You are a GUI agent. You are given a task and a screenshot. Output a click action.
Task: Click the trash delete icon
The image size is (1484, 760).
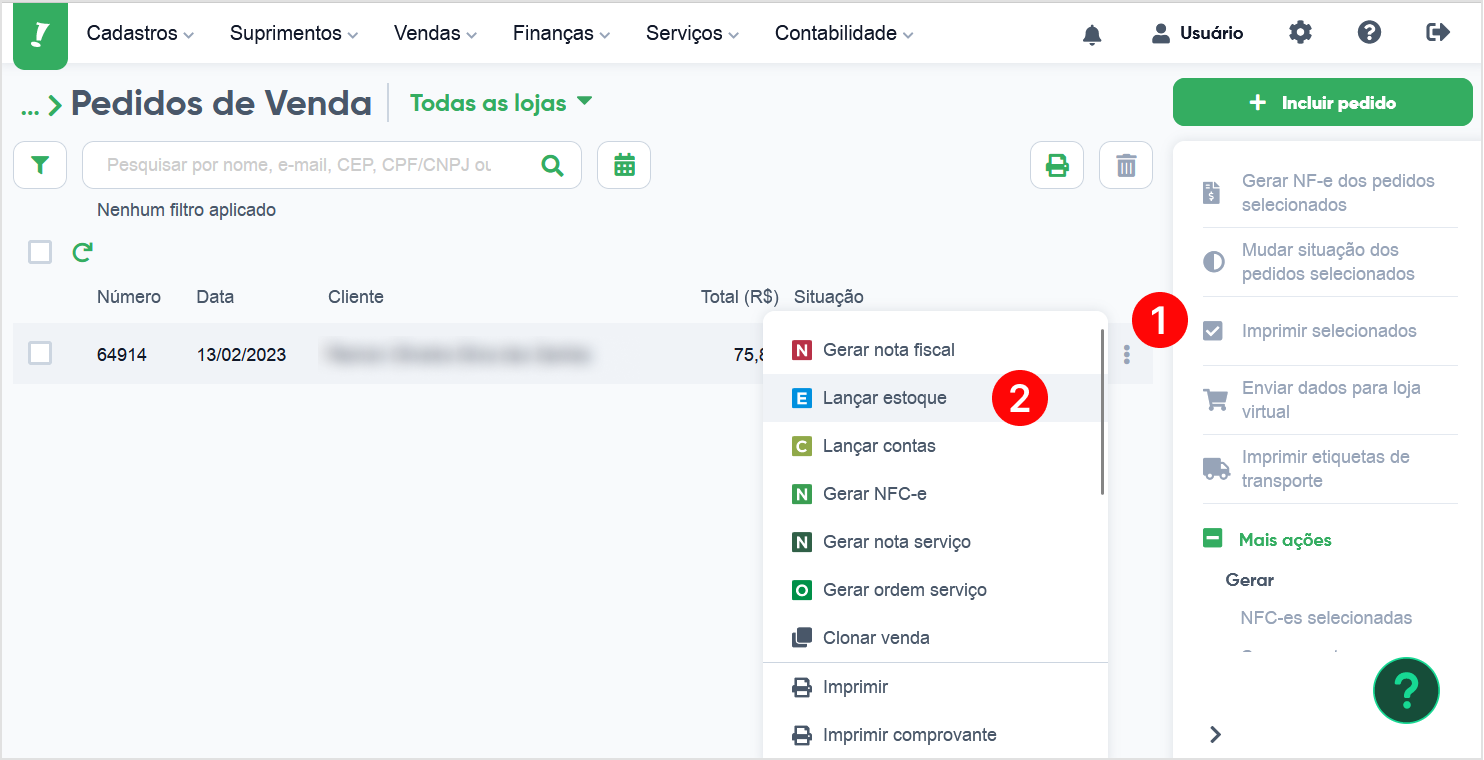(x=1126, y=165)
